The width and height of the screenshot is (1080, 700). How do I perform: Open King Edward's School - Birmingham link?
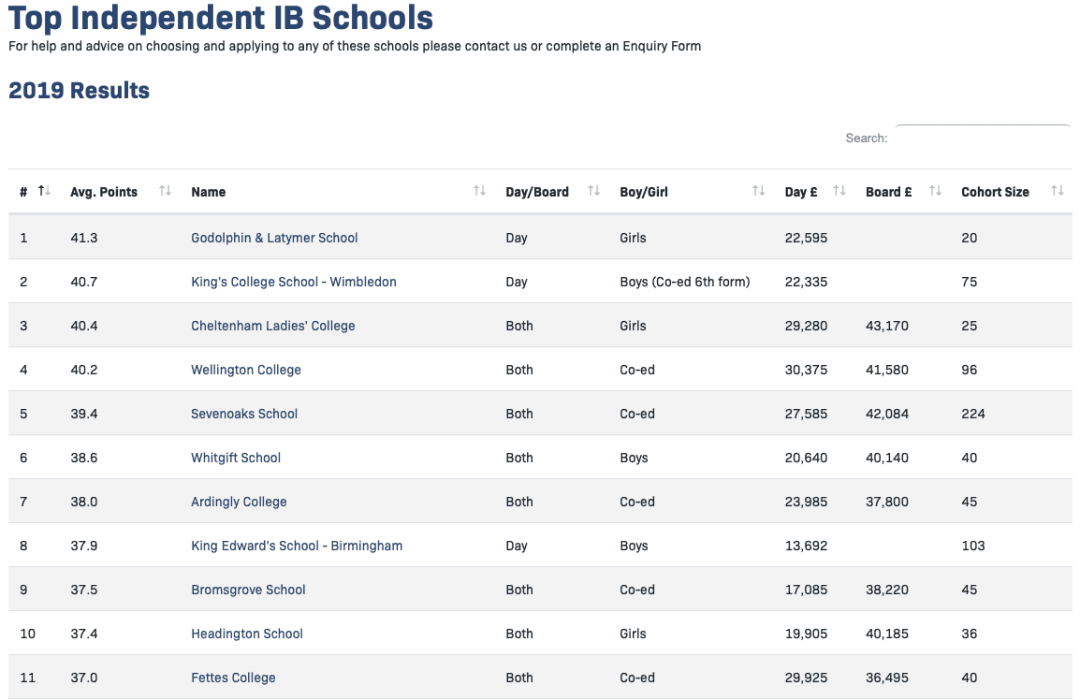(x=296, y=546)
